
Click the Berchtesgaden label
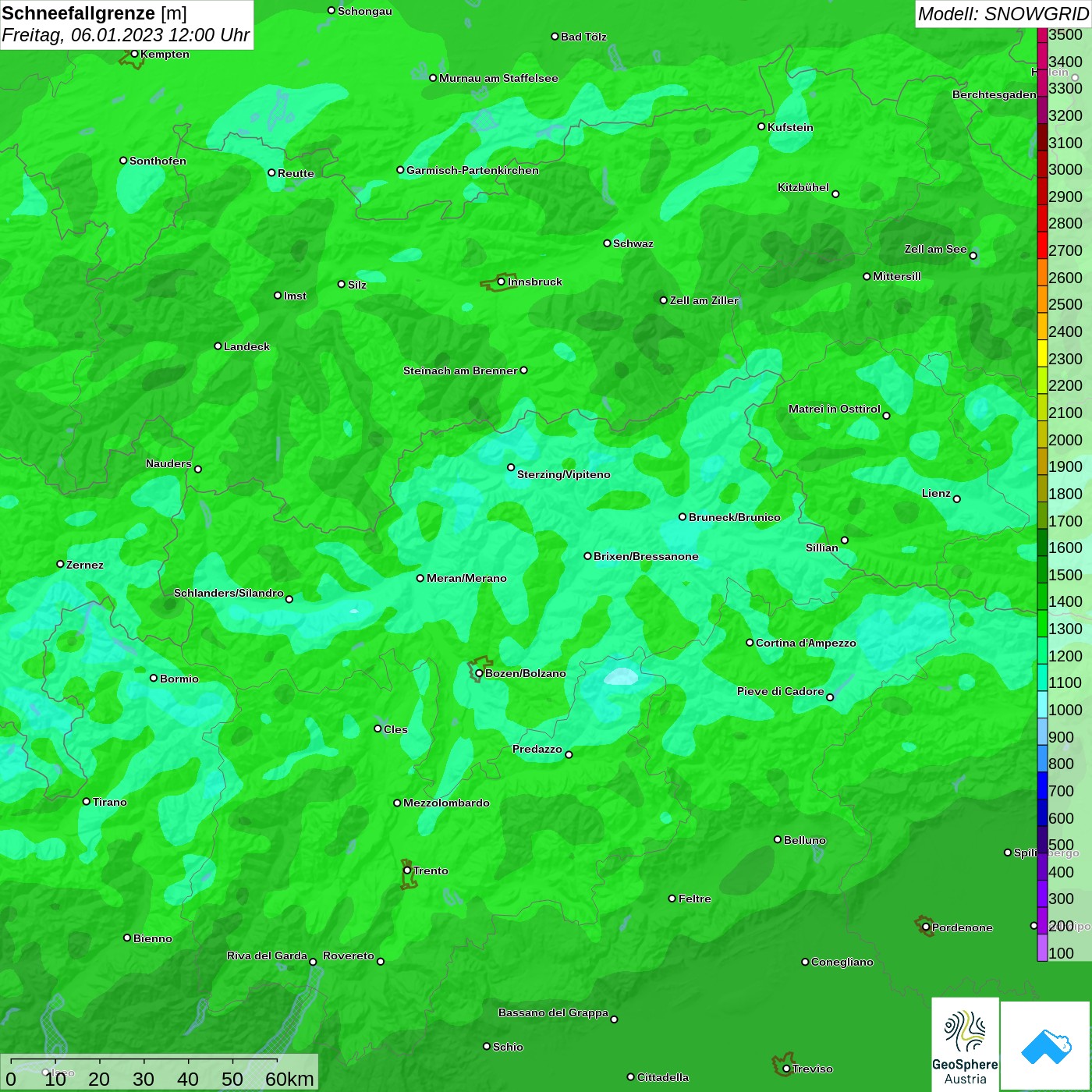[994, 94]
